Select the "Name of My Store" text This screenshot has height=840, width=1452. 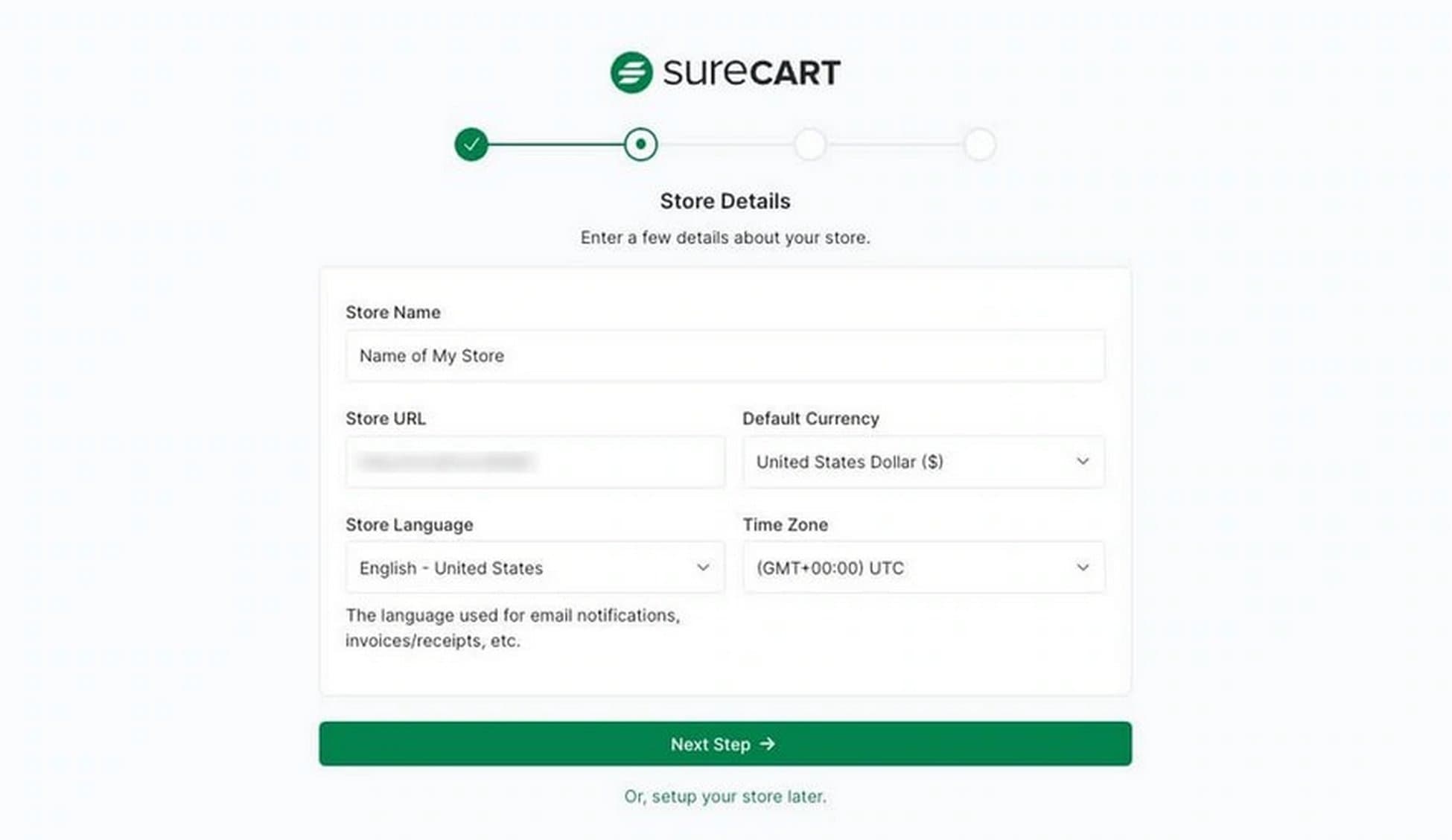pyautogui.click(x=432, y=356)
